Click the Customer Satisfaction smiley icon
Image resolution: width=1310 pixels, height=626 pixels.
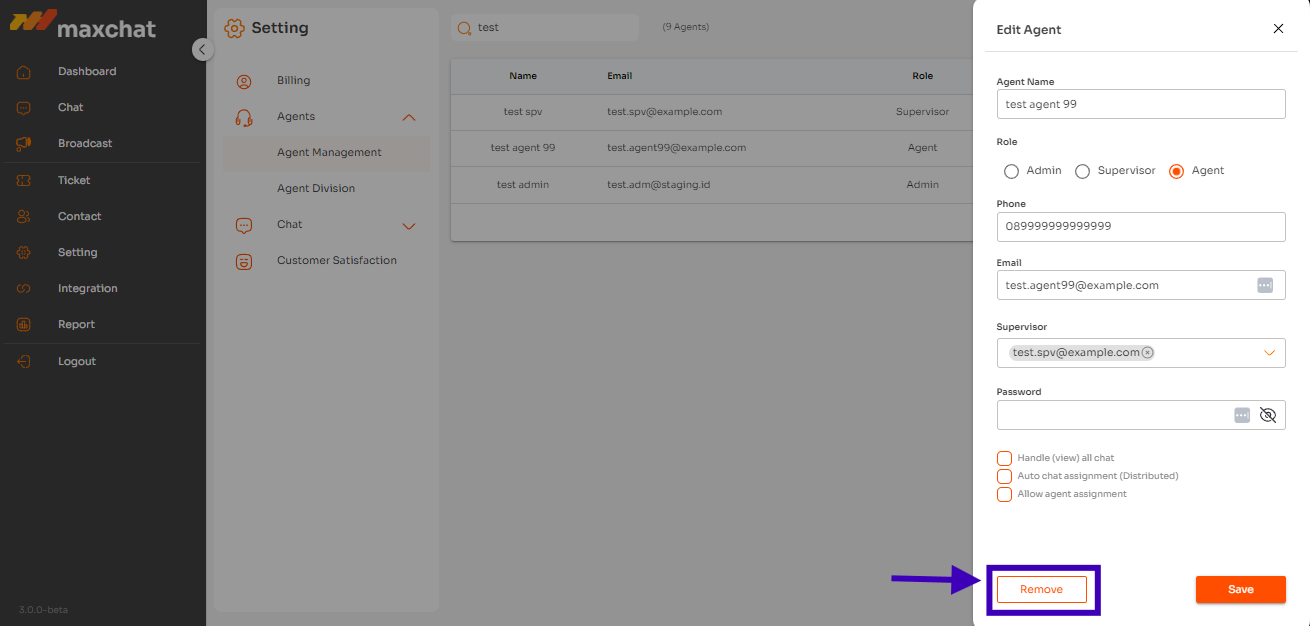point(244,262)
